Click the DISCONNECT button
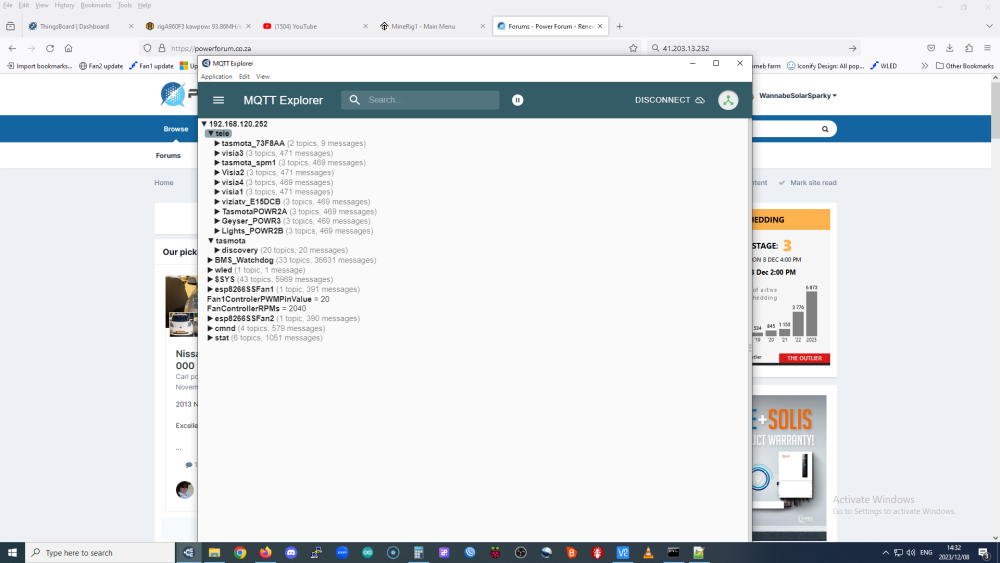1000x563 pixels. pos(670,100)
